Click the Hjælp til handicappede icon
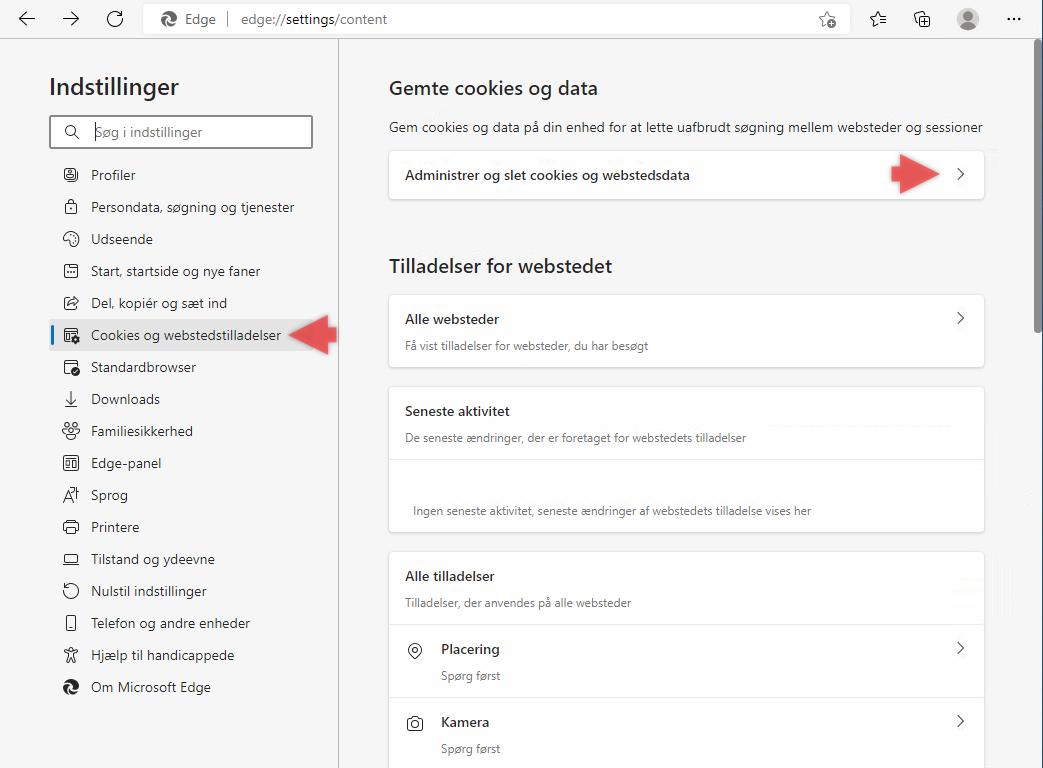Screen dimensions: 1043x768 pyautogui.click(x=71, y=655)
